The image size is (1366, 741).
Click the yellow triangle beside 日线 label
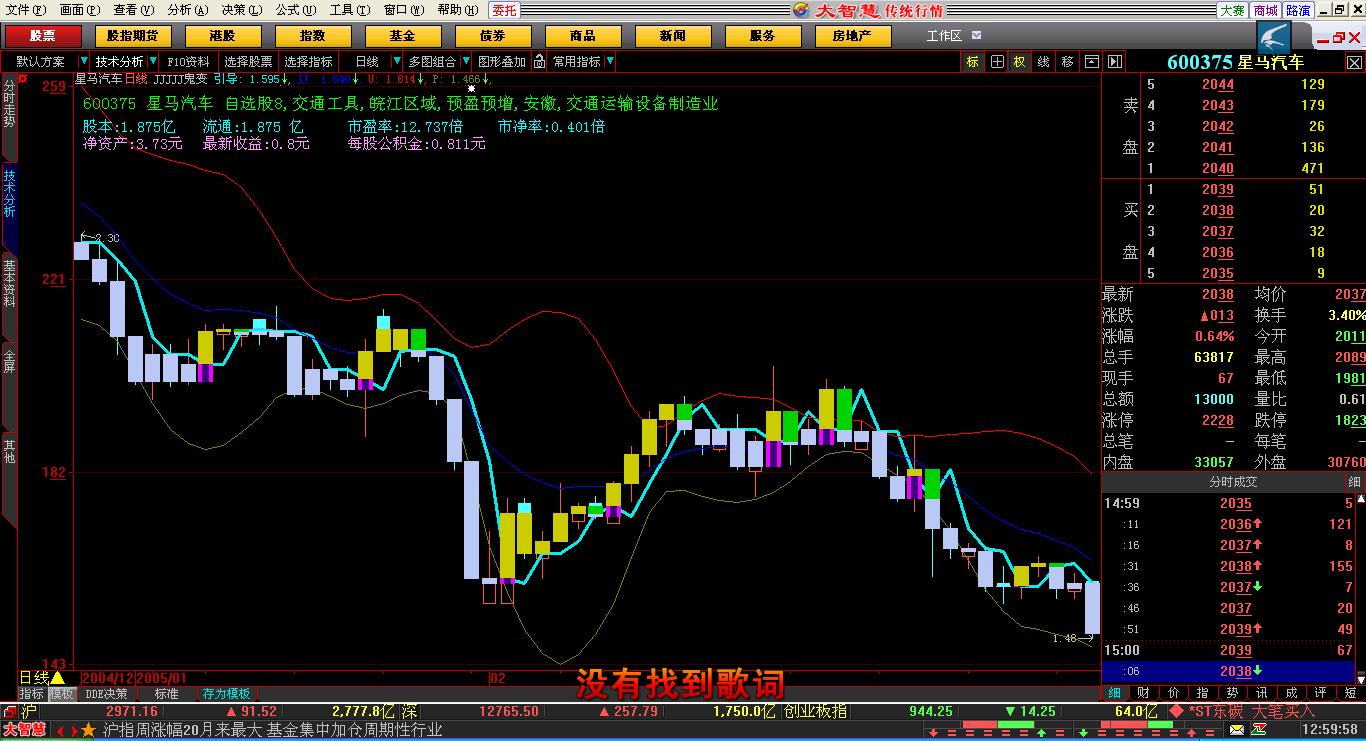pos(58,678)
